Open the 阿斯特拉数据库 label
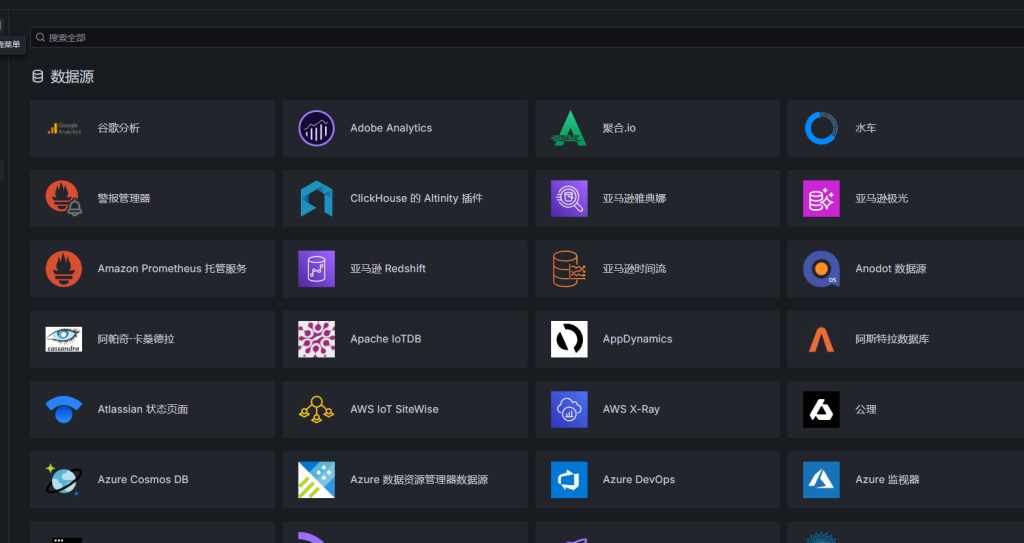Screen dimensions: 1024x543 892,339
